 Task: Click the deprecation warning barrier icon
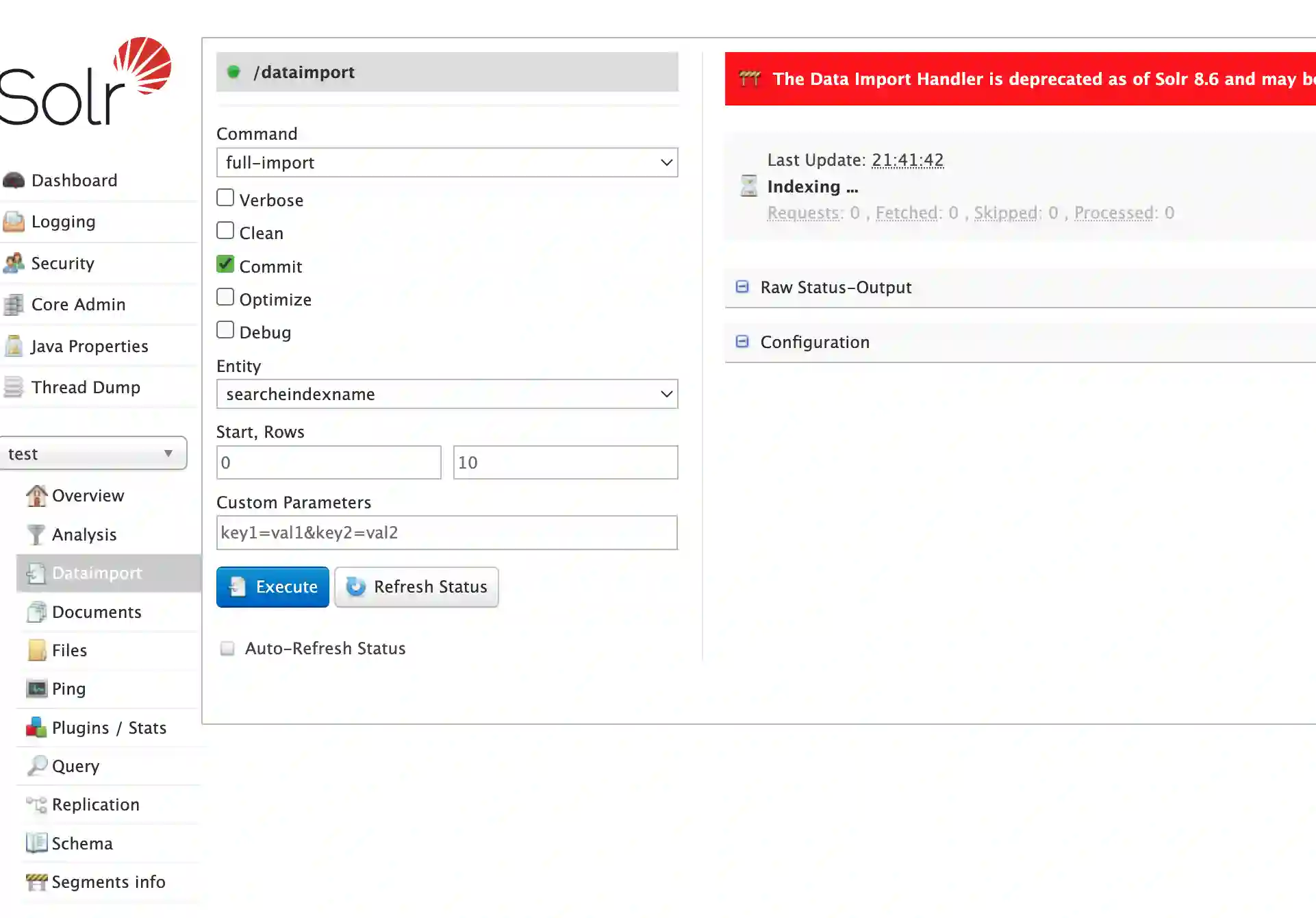pyautogui.click(x=750, y=79)
